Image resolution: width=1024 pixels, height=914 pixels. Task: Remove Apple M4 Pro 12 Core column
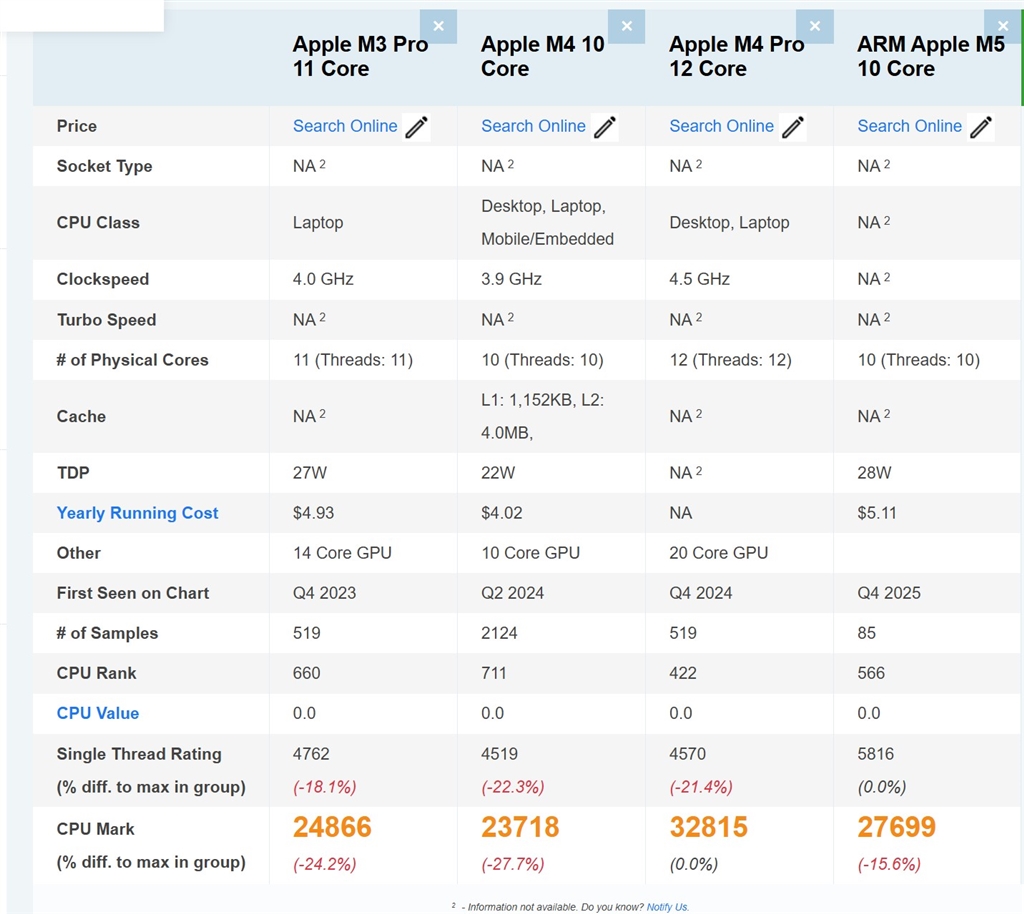coord(815,26)
